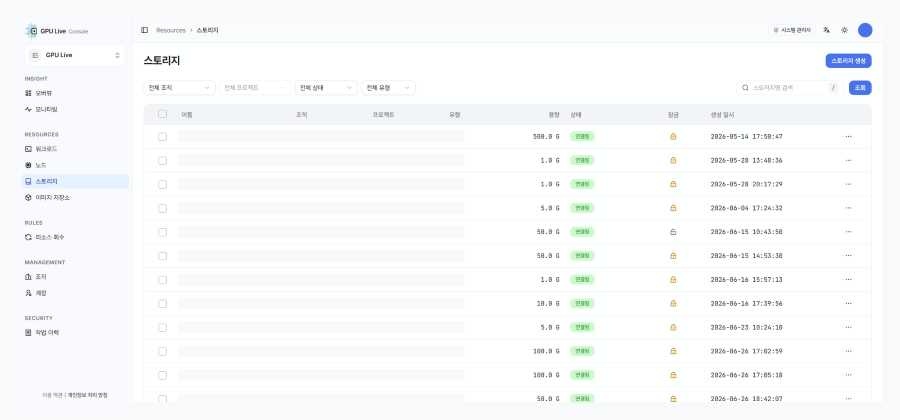Viewport: 900px width, 420px height.
Task: Open the 전체 유형 filter dropdown
Action: click(389, 88)
